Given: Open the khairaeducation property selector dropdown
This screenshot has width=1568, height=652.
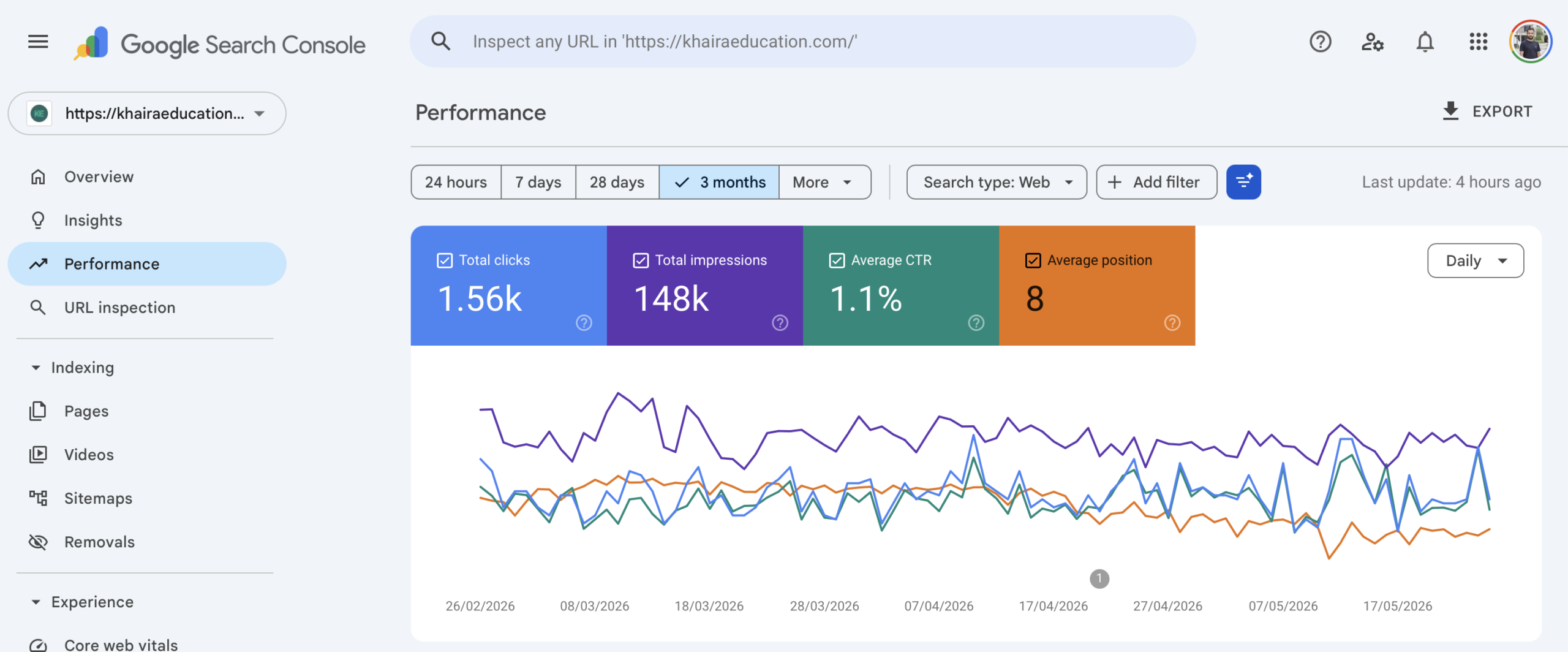Looking at the screenshot, I should 147,113.
